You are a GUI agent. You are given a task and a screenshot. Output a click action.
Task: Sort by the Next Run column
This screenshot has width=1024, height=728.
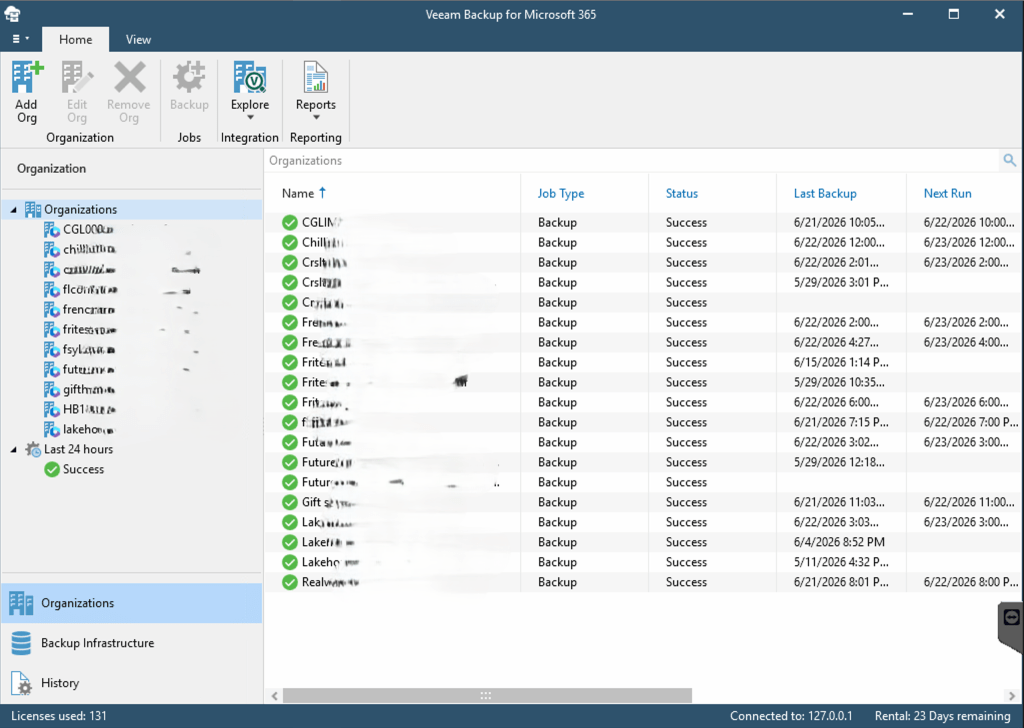tap(948, 193)
